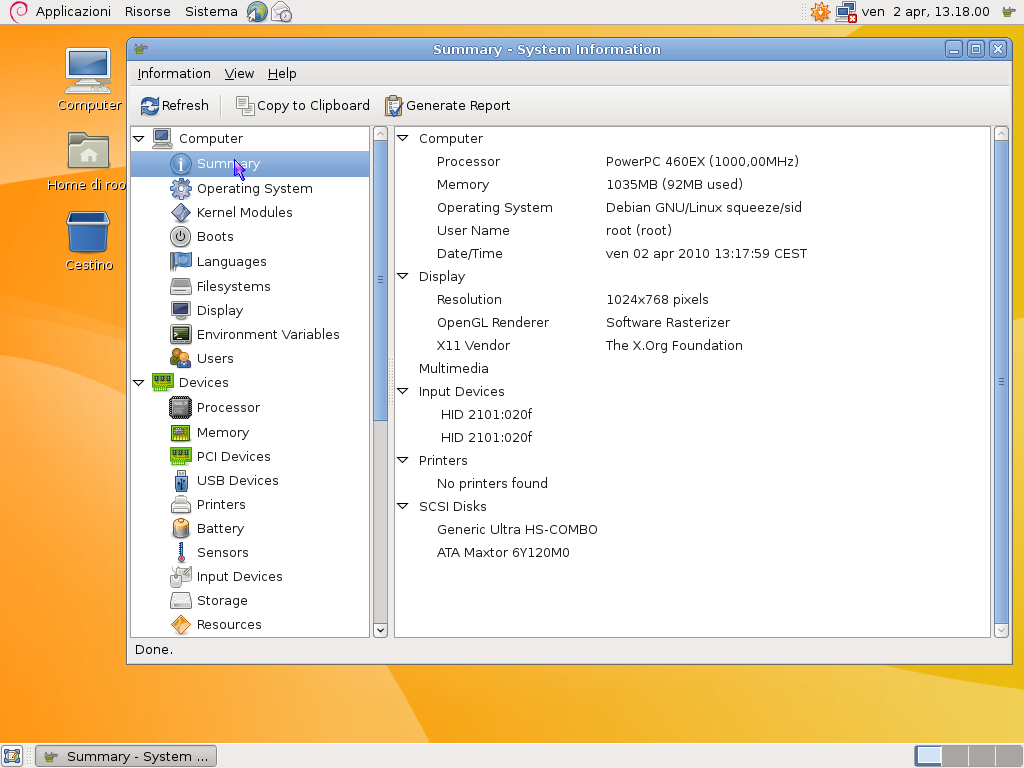Click sidebar scrollbar up arrow
Image resolution: width=1024 pixels, height=768 pixels.
380,134
